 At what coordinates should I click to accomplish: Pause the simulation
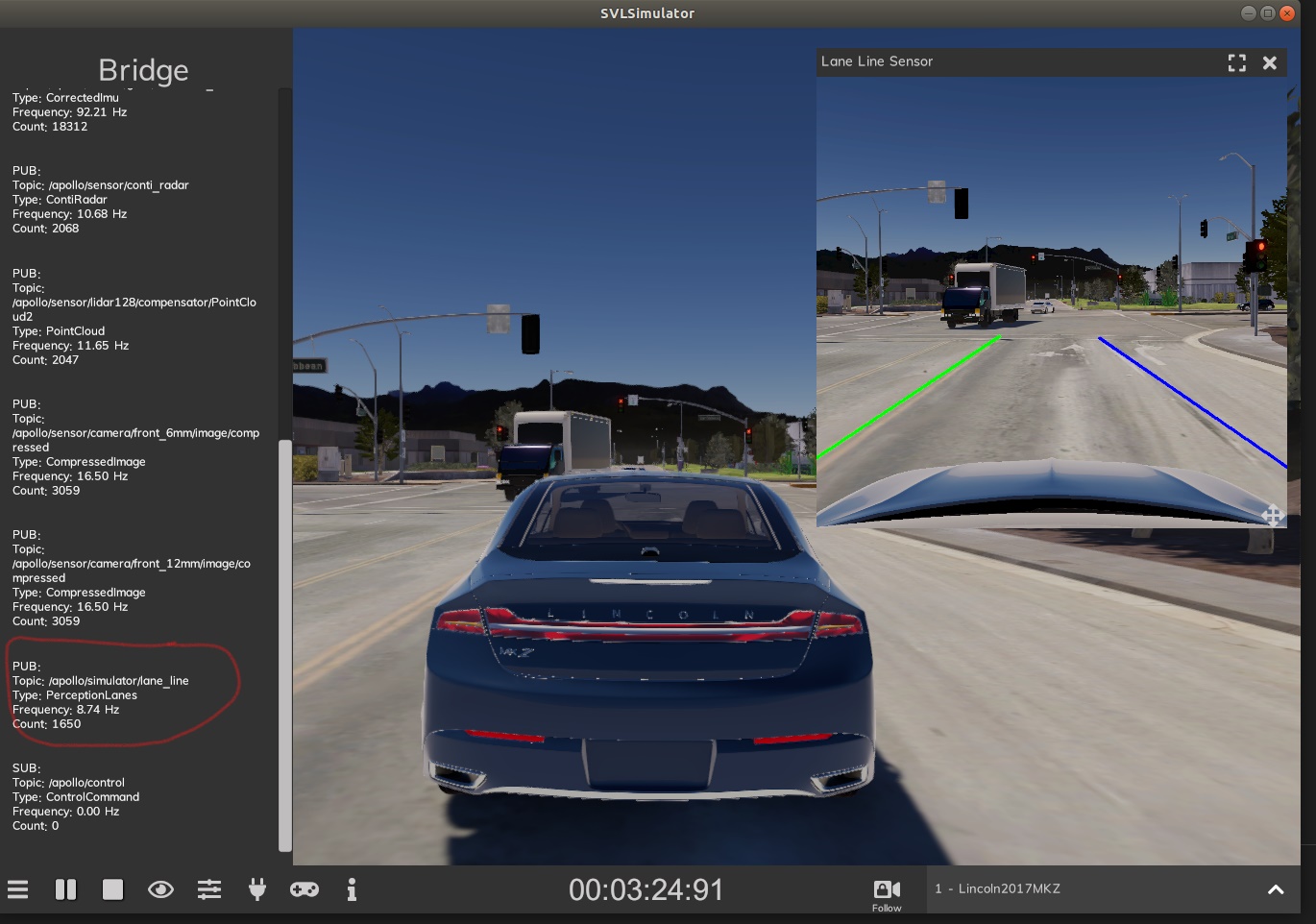(65, 889)
